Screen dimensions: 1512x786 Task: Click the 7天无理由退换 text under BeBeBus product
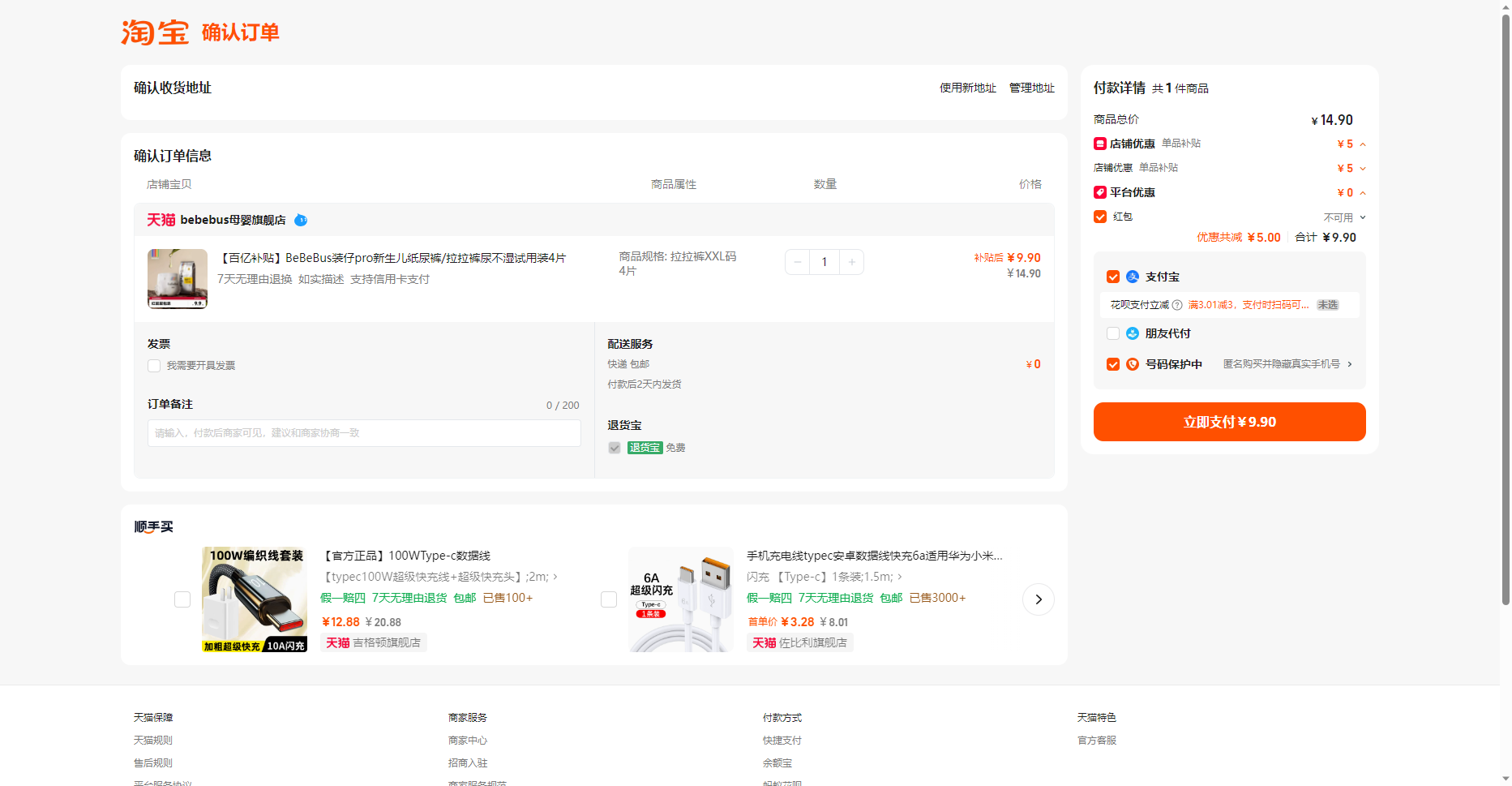click(255, 279)
